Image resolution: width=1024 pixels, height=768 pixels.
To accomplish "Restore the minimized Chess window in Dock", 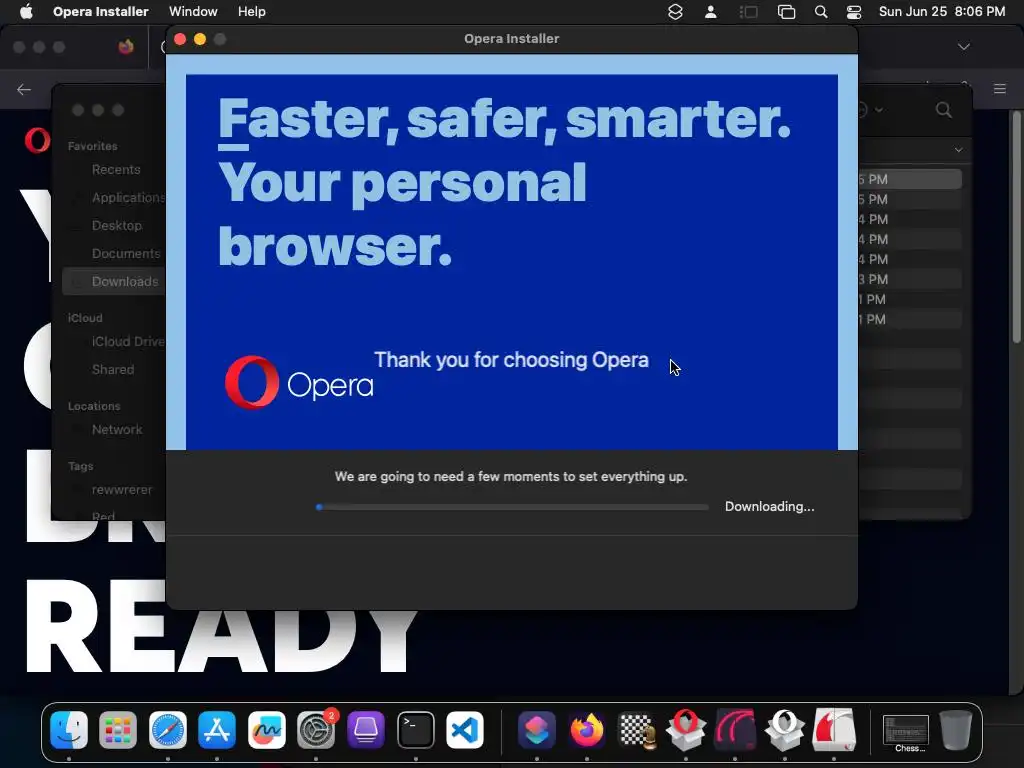I will point(906,732).
